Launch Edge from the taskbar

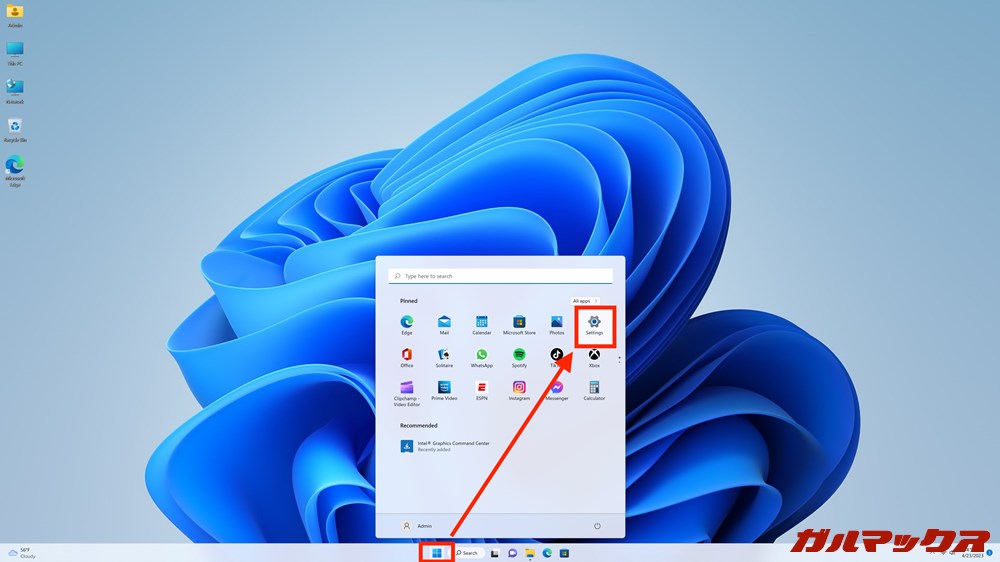click(x=547, y=553)
